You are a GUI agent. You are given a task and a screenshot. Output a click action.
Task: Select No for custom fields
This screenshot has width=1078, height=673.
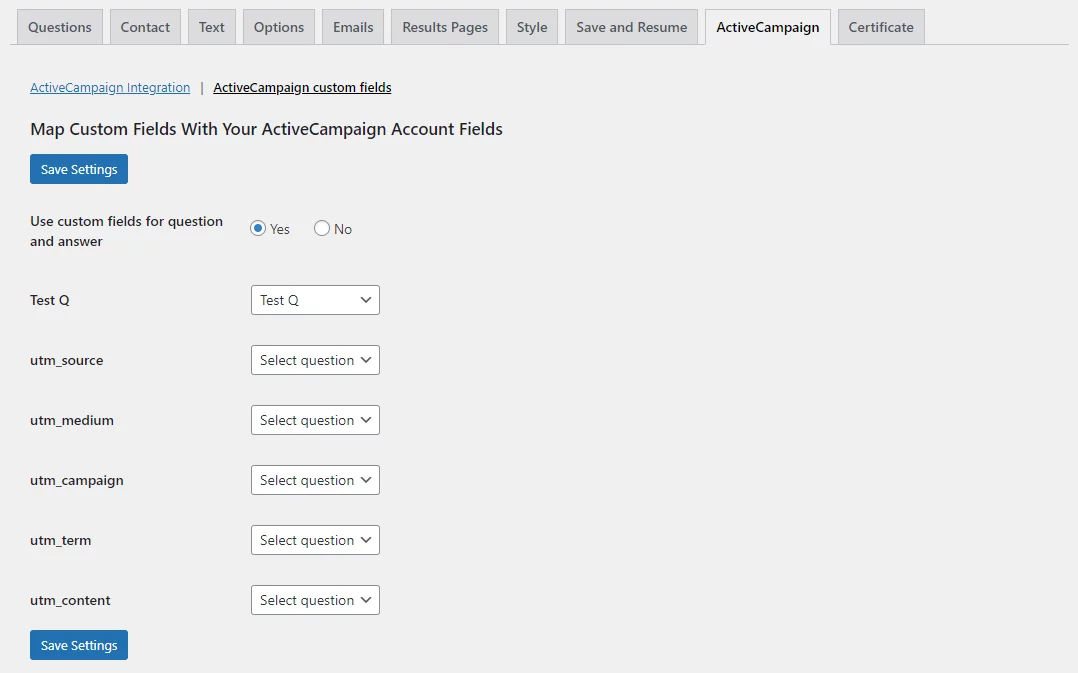(322, 228)
